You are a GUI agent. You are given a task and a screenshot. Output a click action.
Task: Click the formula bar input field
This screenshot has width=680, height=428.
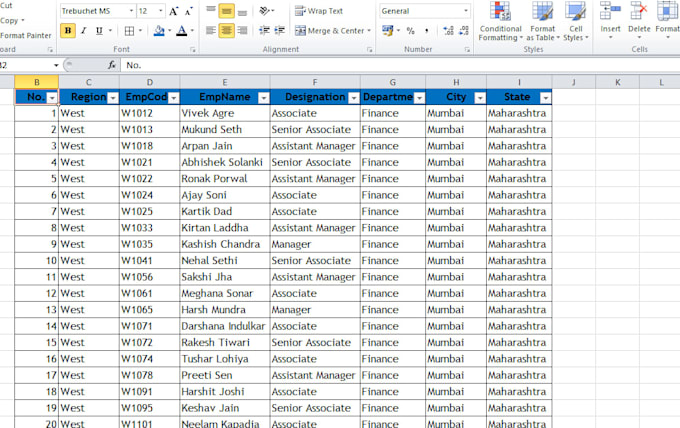[x=399, y=65]
